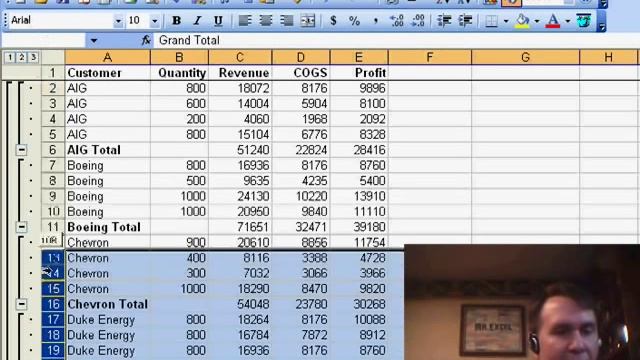Screen dimensions: 640x360
Task: Click the Merge and Center icon
Action: click(x=308, y=20)
